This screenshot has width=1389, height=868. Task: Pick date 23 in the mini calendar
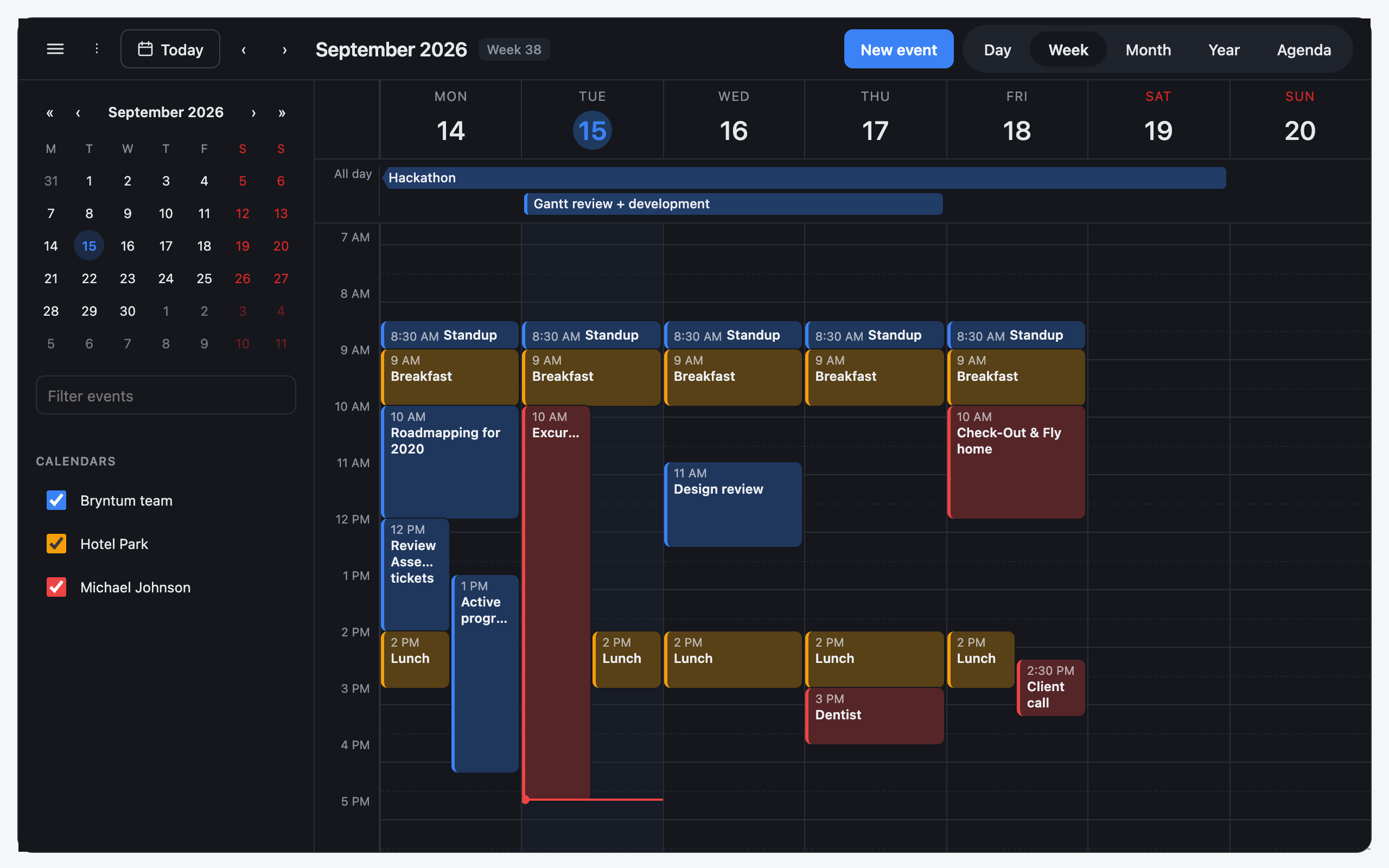pyautogui.click(x=128, y=278)
